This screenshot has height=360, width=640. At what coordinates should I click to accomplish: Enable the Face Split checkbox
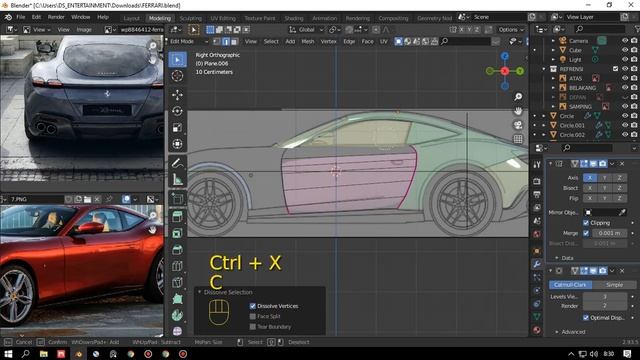pyautogui.click(x=253, y=316)
